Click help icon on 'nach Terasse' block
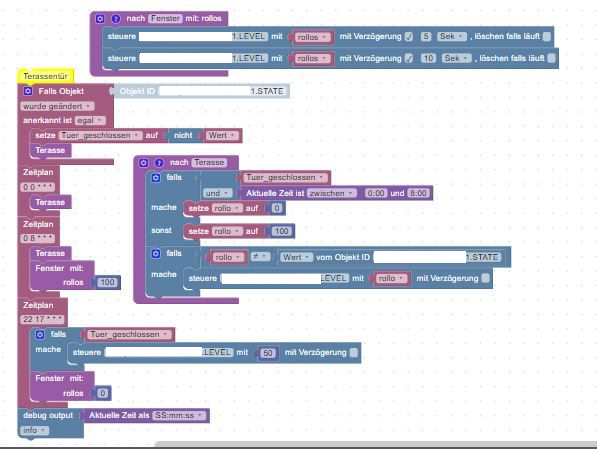The height and width of the screenshot is (449, 597). coord(159,163)
